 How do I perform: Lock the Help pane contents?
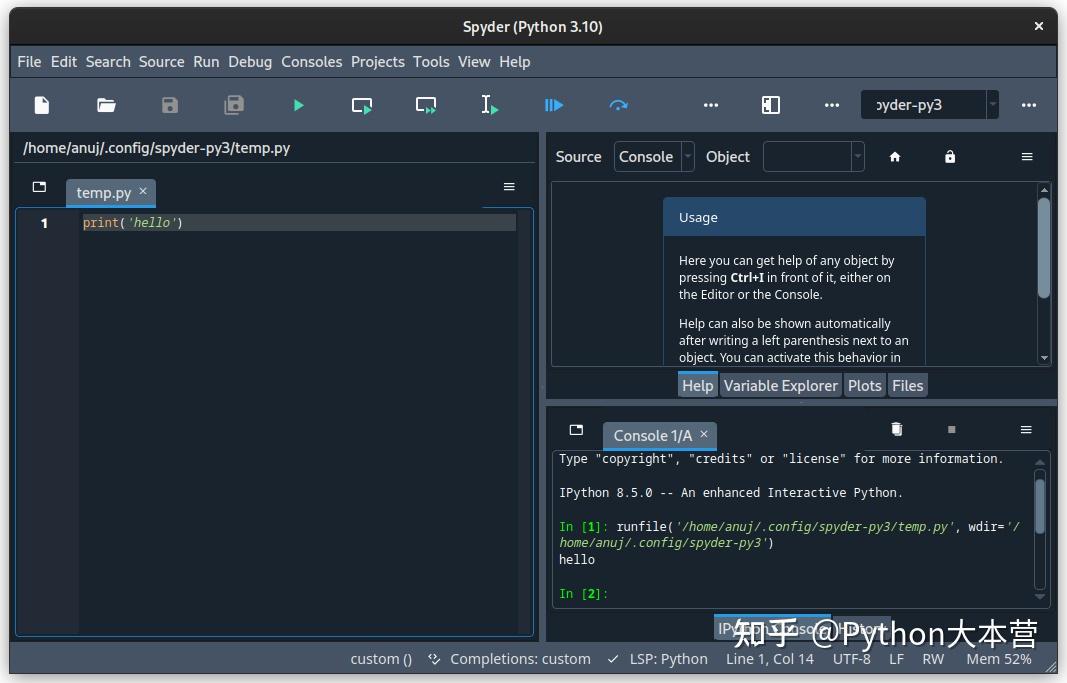click(x=950, y=157)
